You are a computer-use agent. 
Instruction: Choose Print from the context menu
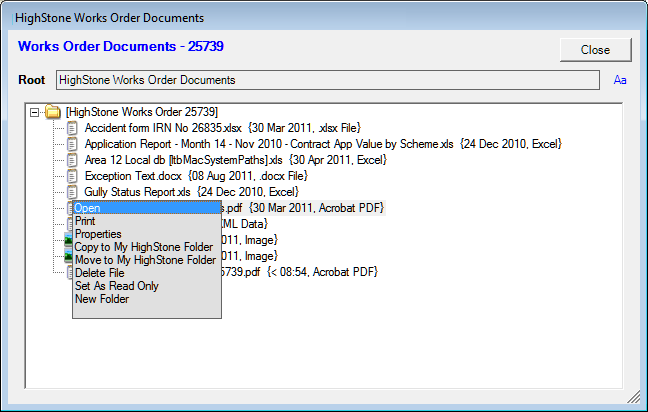(x=147, y=221)
